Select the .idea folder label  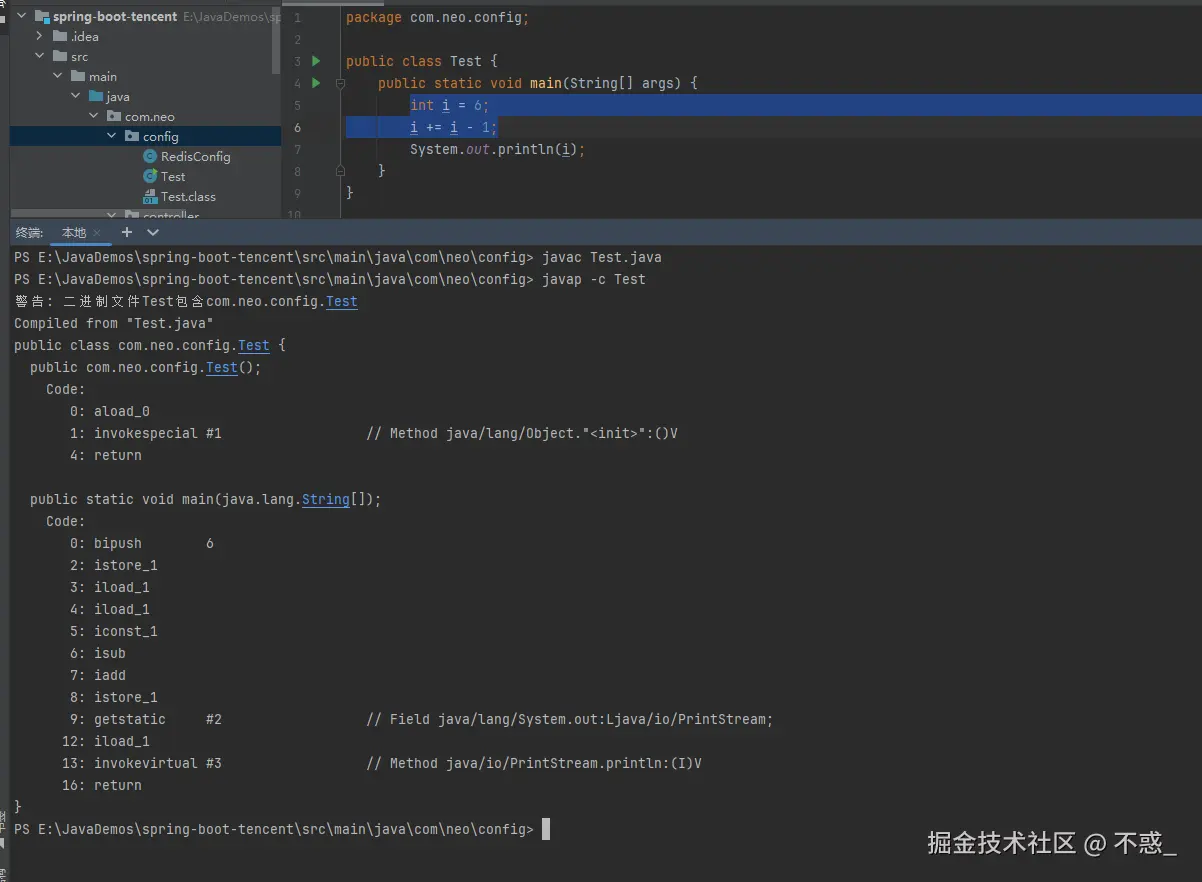click(x=85, y=36)
